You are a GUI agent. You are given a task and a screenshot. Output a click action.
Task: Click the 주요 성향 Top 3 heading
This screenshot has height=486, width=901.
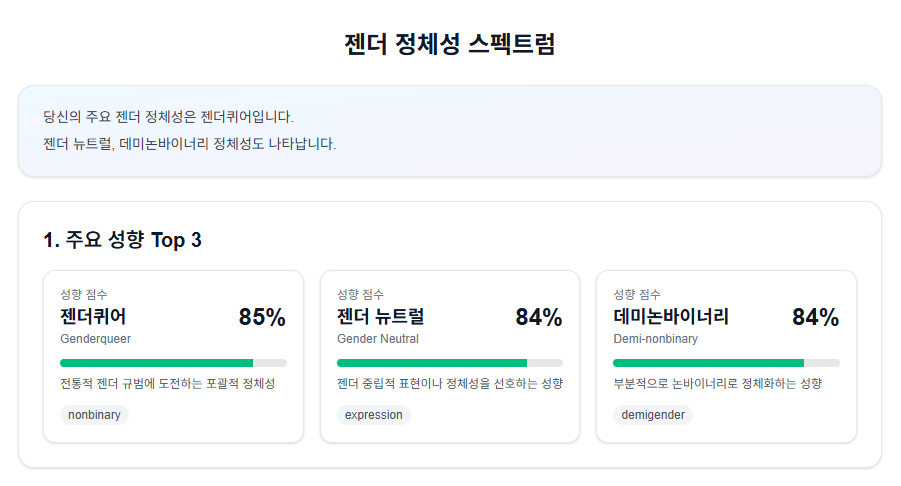(x=123, y=240)
